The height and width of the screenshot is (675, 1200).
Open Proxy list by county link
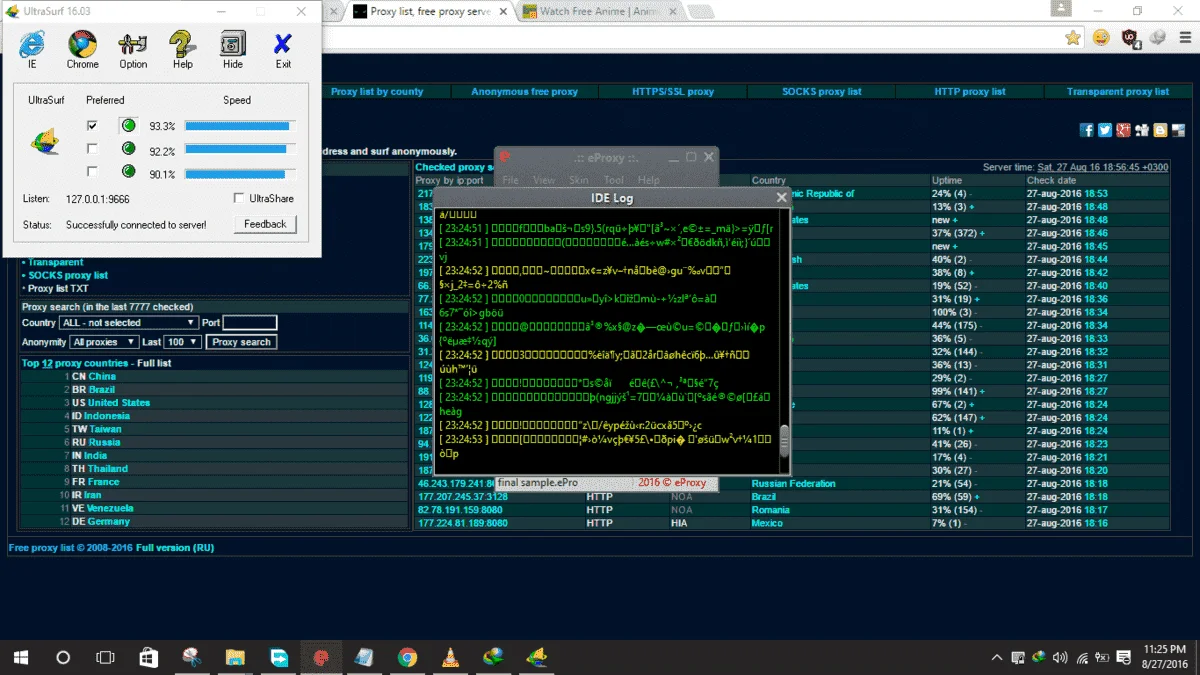[377, 91]
